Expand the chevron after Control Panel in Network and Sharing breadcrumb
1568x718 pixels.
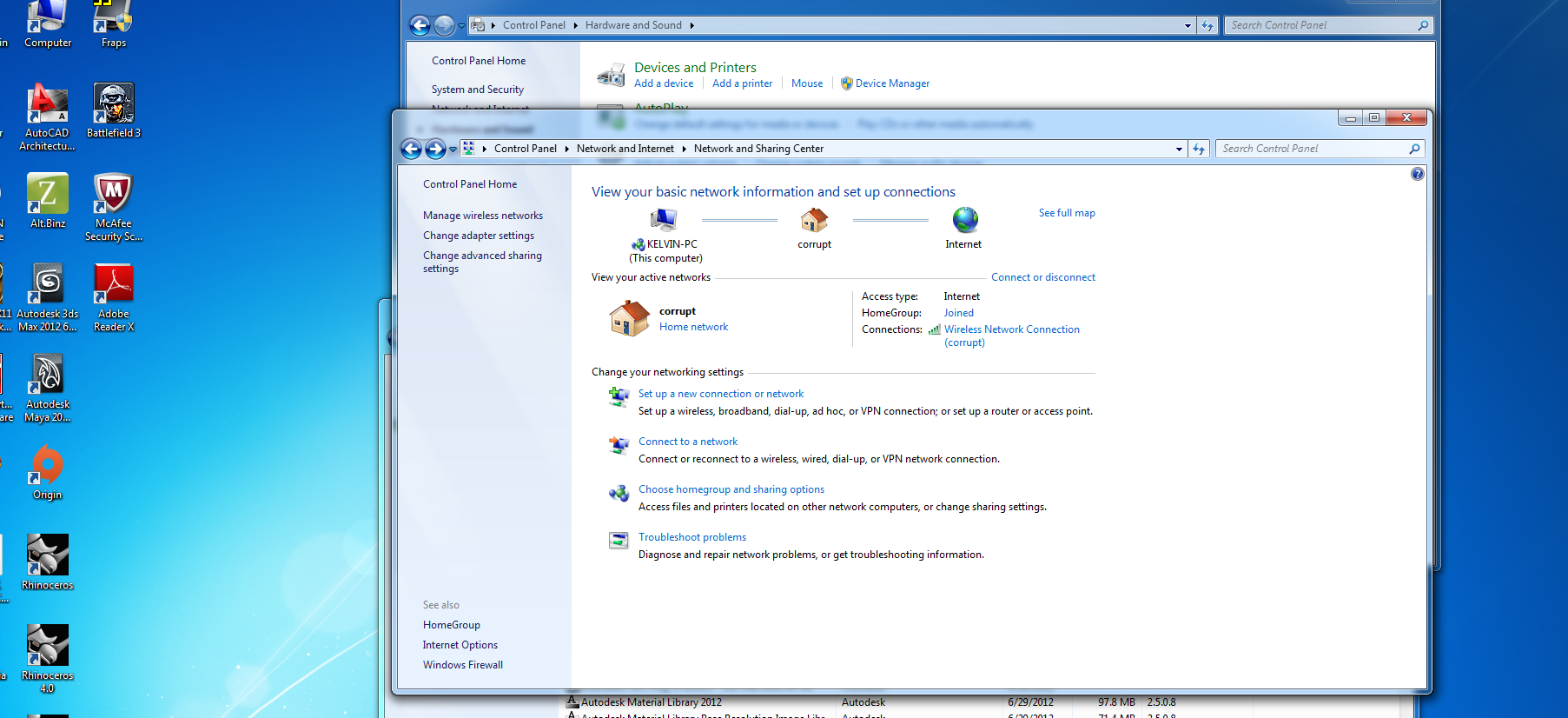pos(567,149)
